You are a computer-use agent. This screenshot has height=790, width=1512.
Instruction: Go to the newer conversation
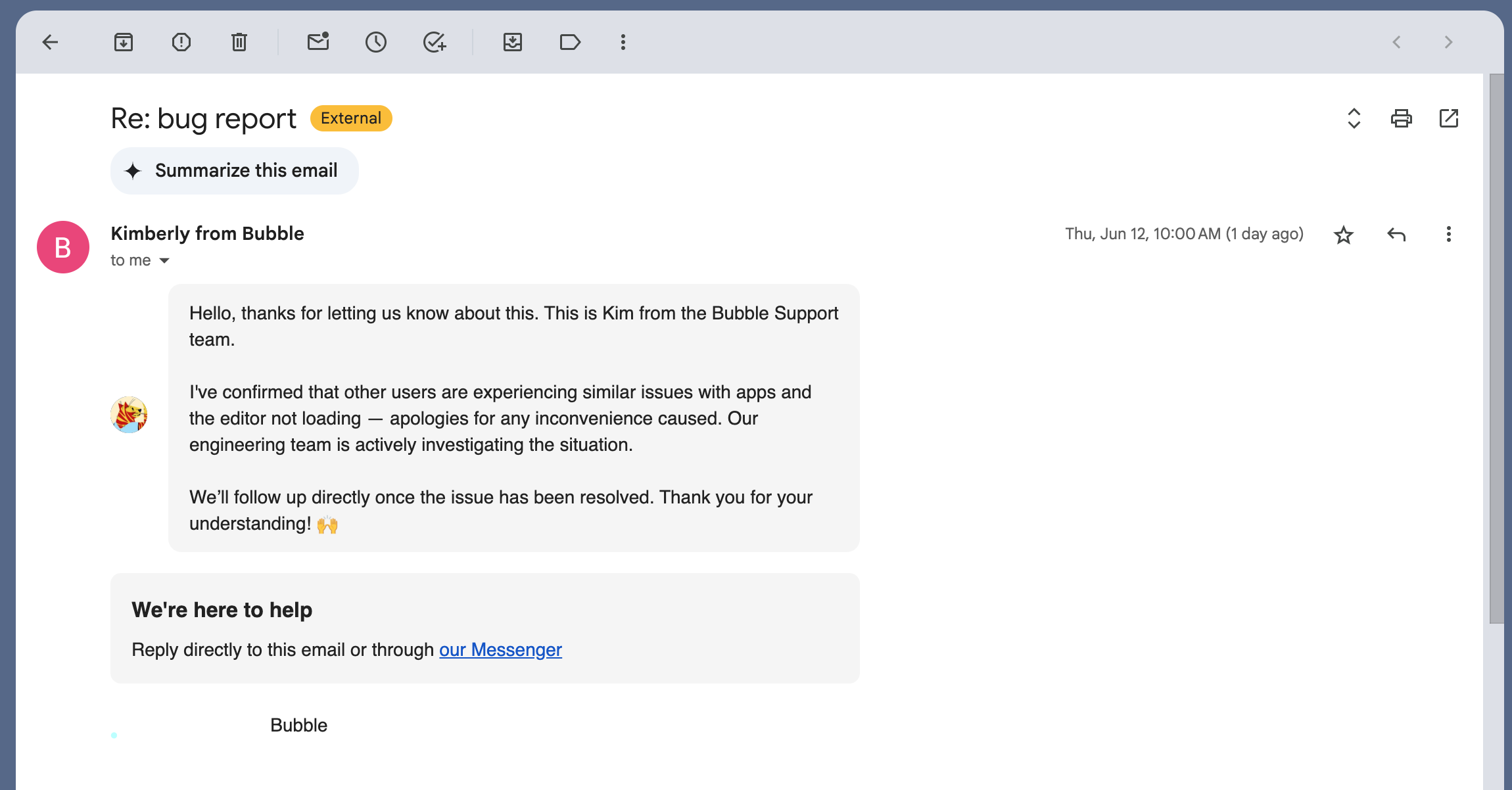1396,42
